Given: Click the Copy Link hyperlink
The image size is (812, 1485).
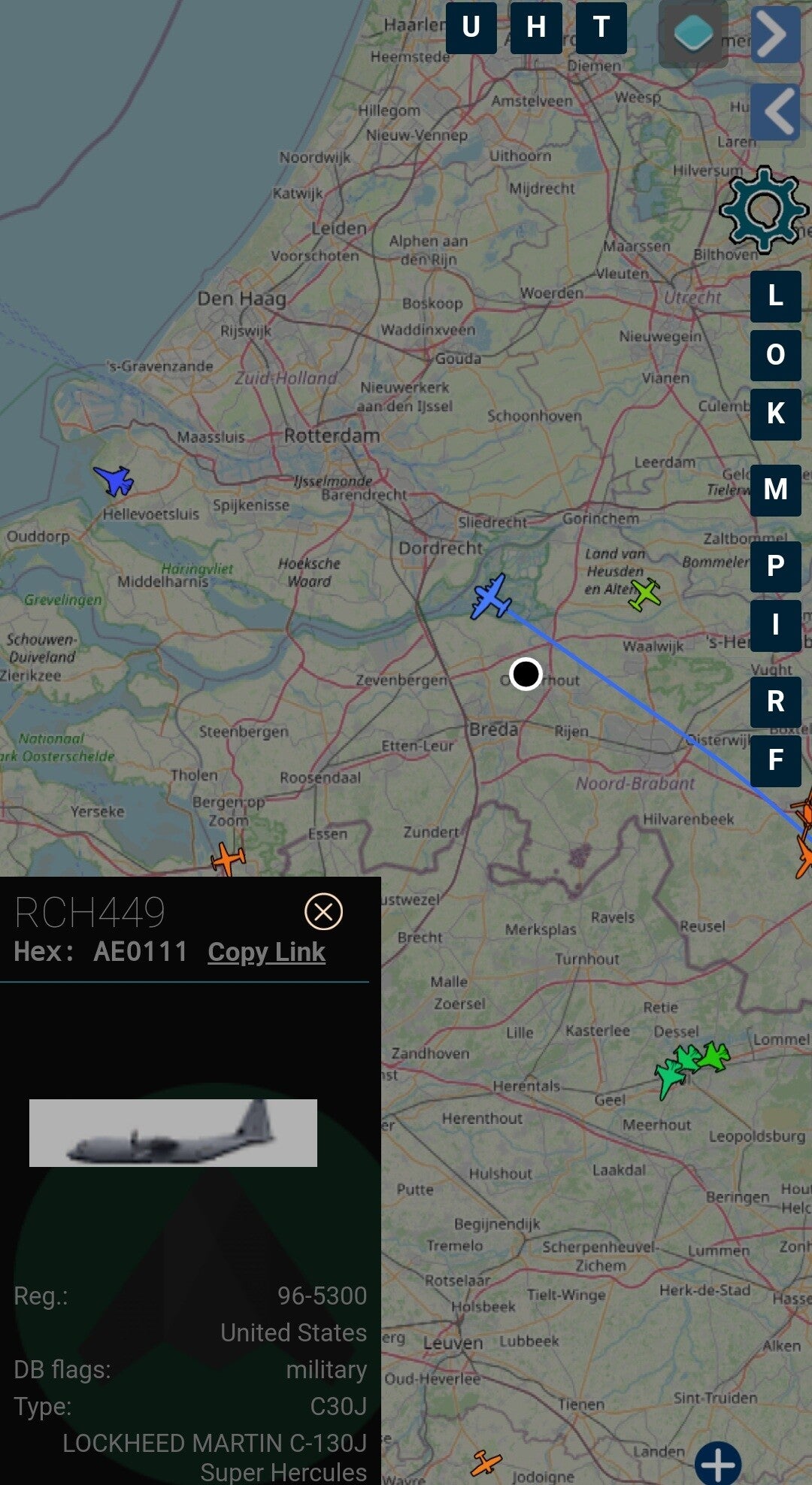Looking at the screenshot, I should pos(266,952).
